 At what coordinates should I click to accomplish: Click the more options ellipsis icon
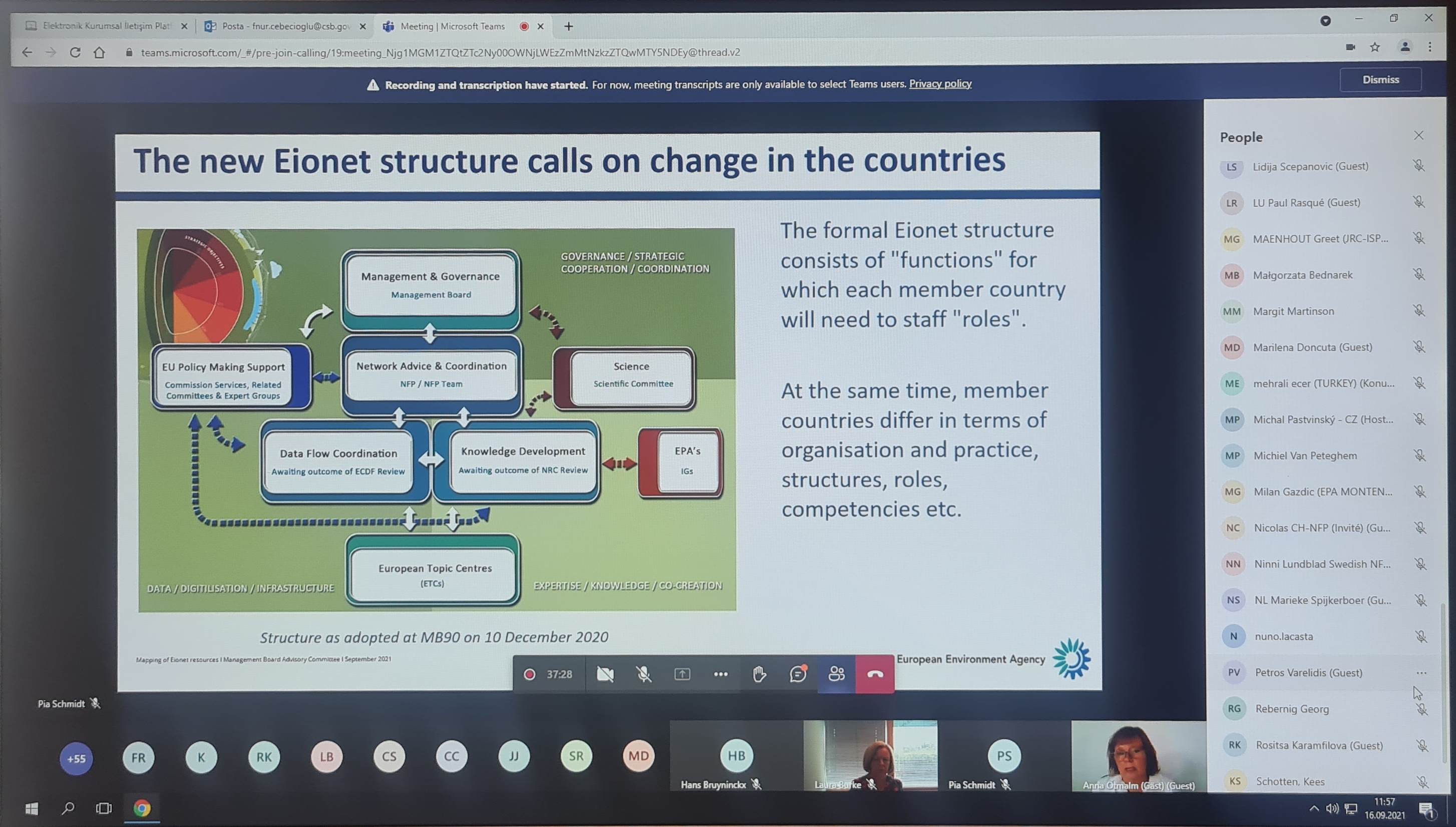[720, 673]
